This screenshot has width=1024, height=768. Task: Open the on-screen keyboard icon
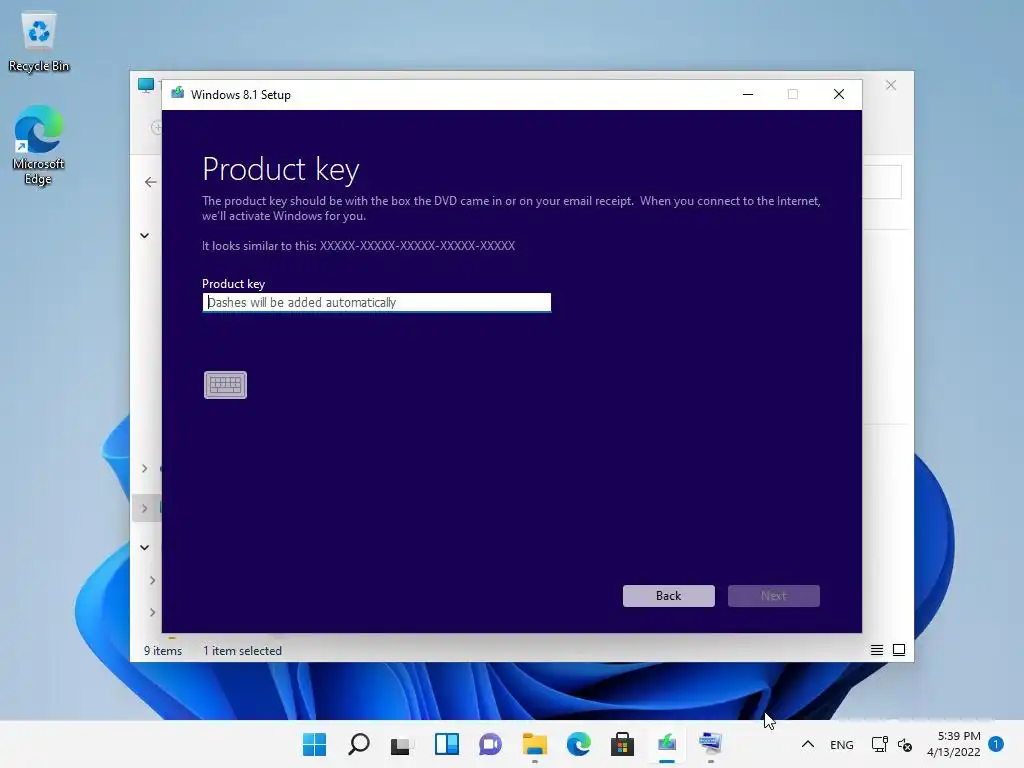225,385
